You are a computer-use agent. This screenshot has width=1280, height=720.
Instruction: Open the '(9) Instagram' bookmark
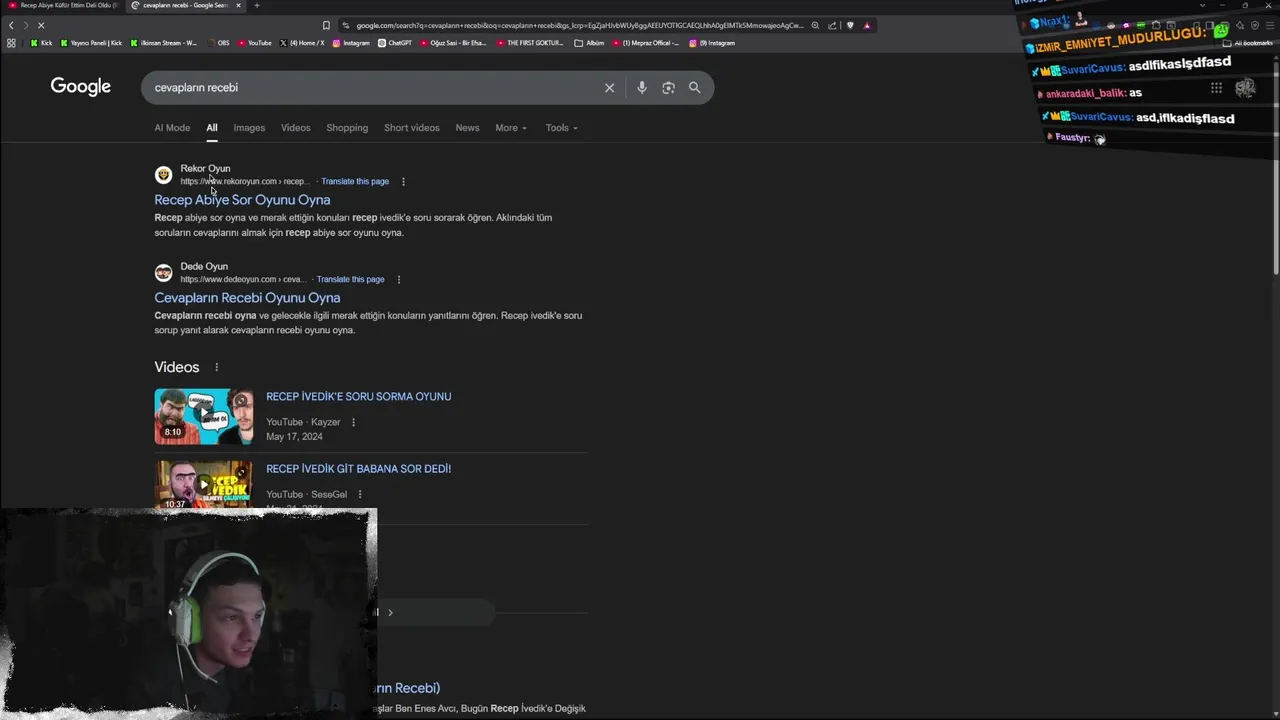[x=711, y=43]
